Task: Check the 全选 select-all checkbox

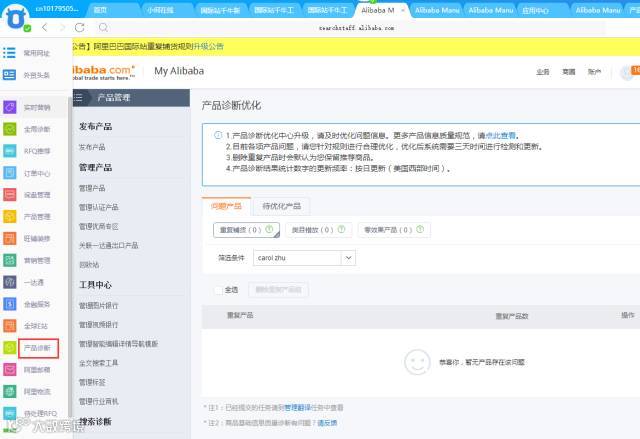Action: coord(218,290)
